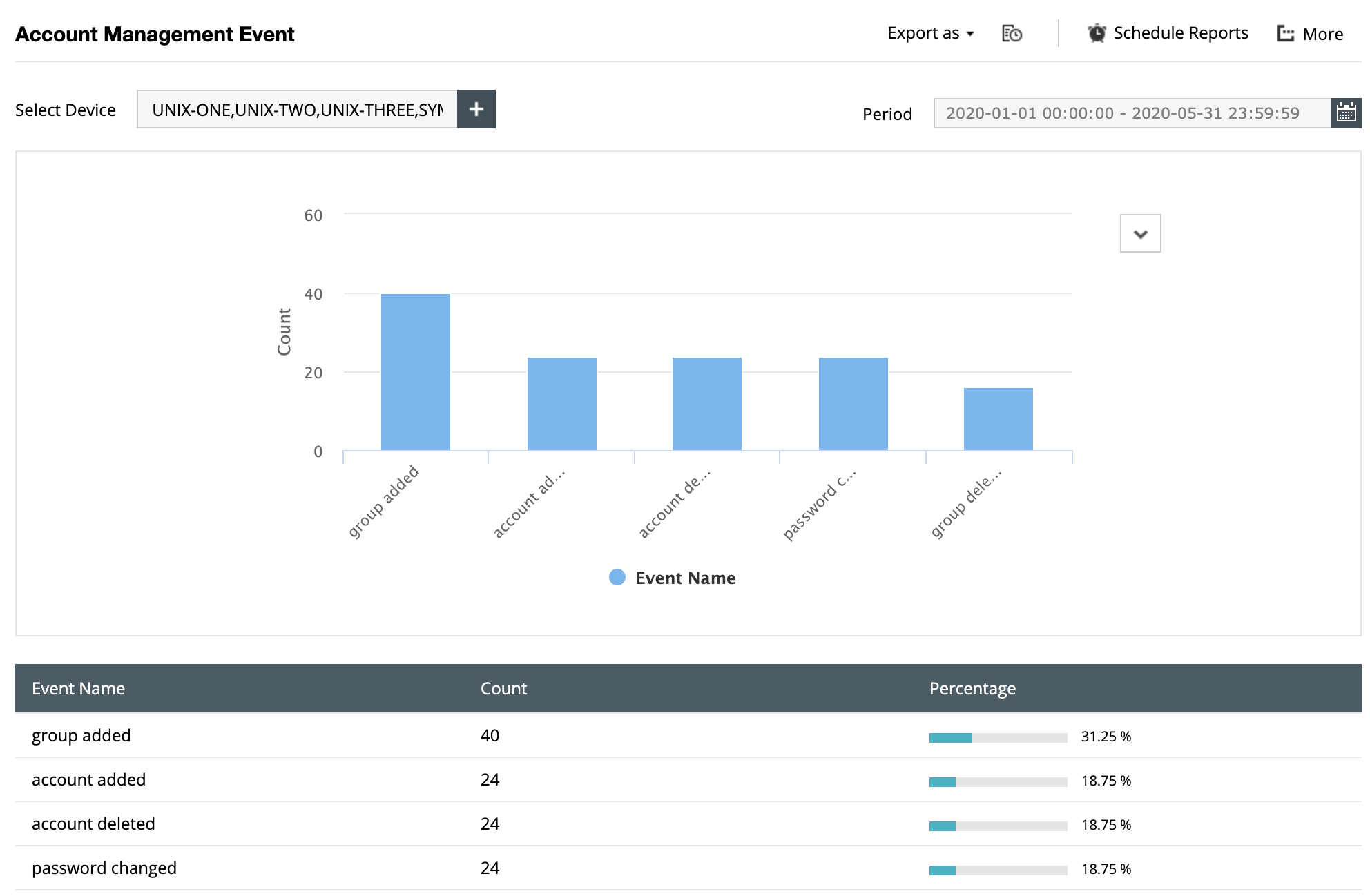Open the calendar icon for Period
The height and width of the screenshot is (896, 1370).
pos(1346,113)
